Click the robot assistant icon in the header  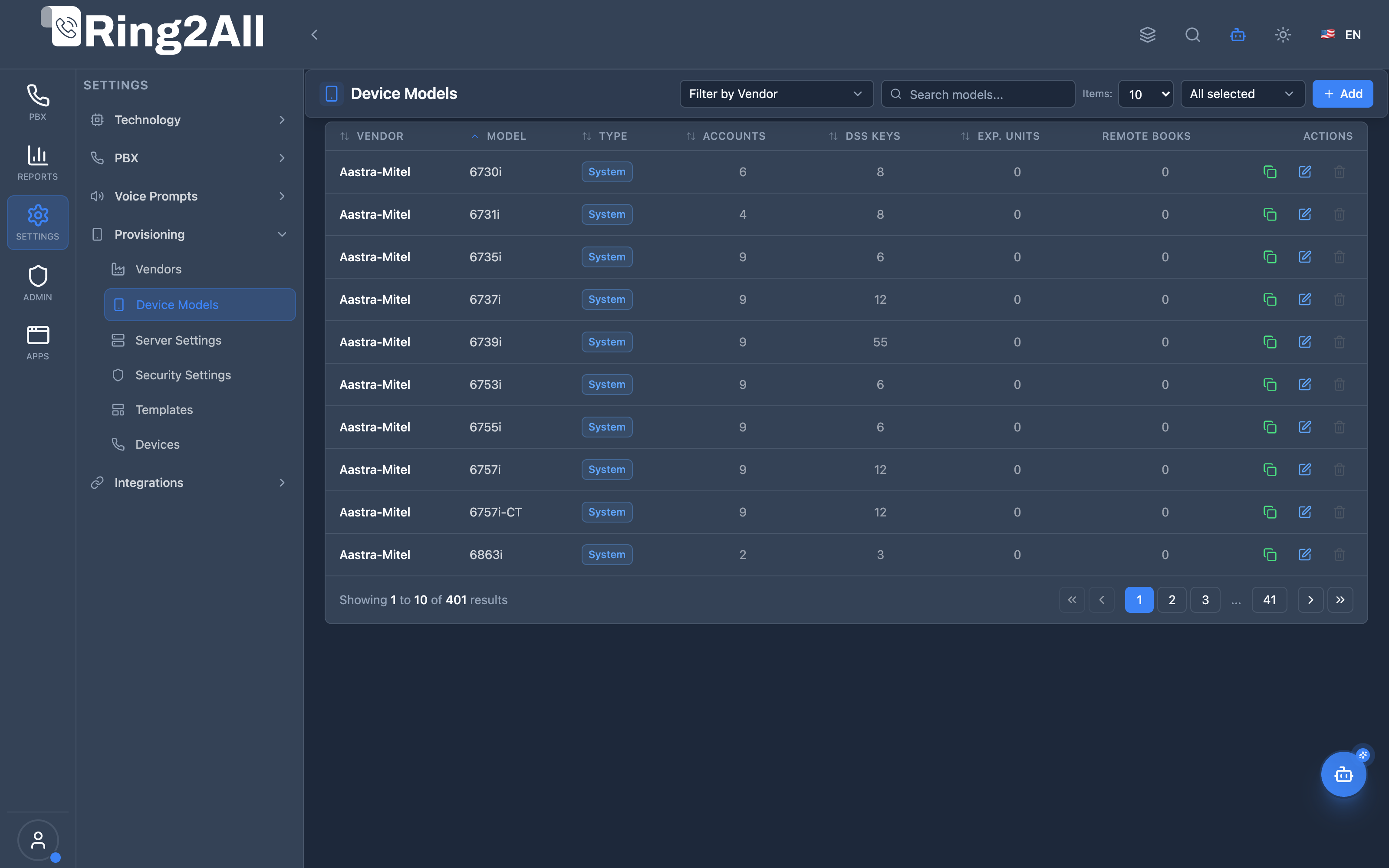pos(1238,35)
